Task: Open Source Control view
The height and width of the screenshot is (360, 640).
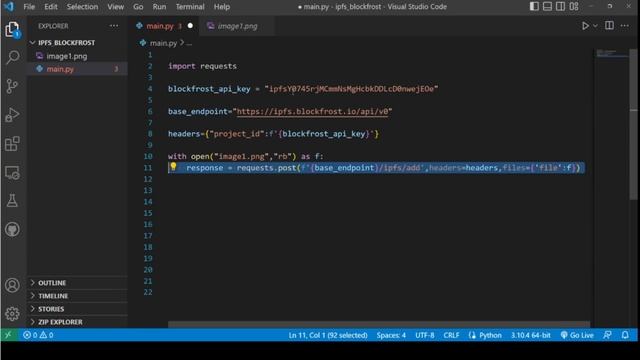Action: 12,86
